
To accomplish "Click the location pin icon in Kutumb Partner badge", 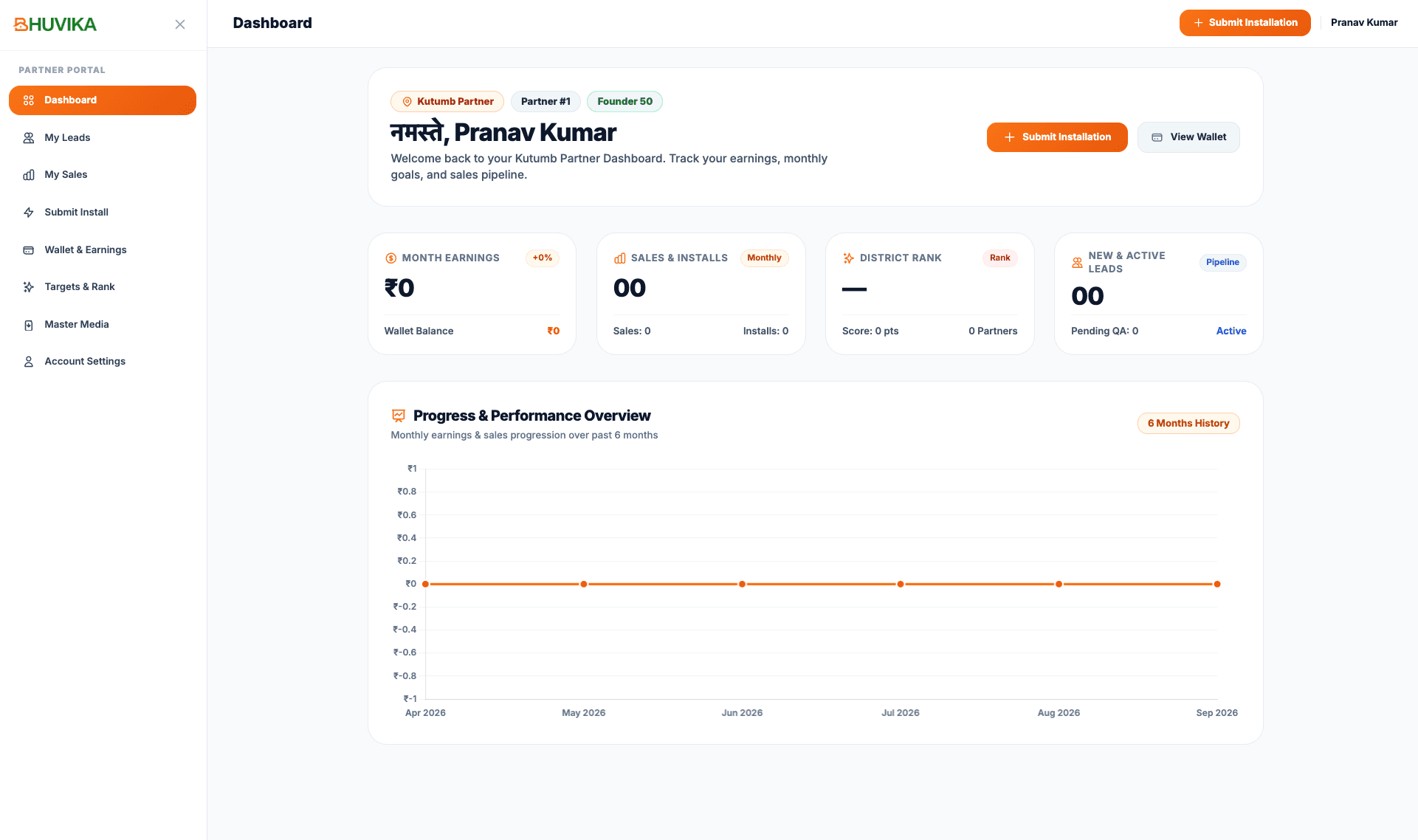I will click(407, 102).
